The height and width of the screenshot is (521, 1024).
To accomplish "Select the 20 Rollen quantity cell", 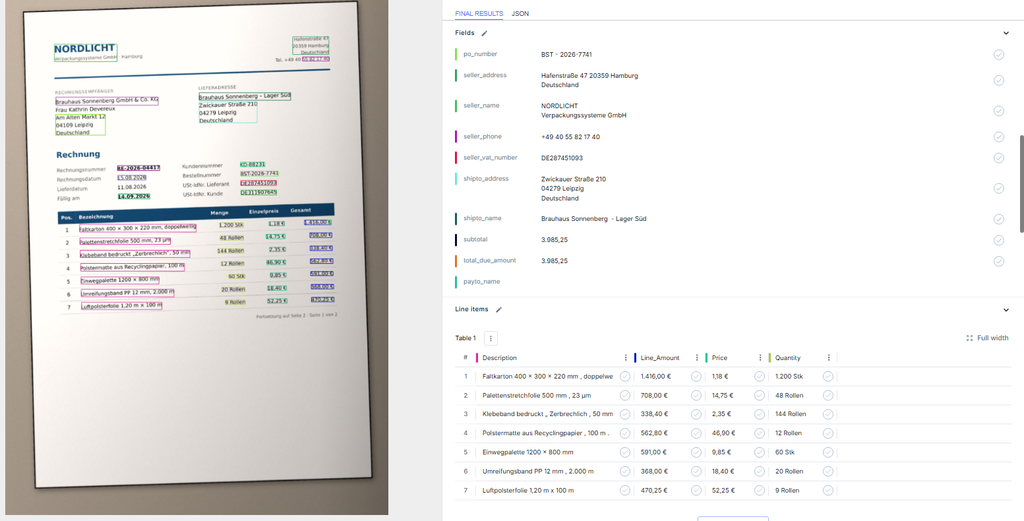I will 790,471.
